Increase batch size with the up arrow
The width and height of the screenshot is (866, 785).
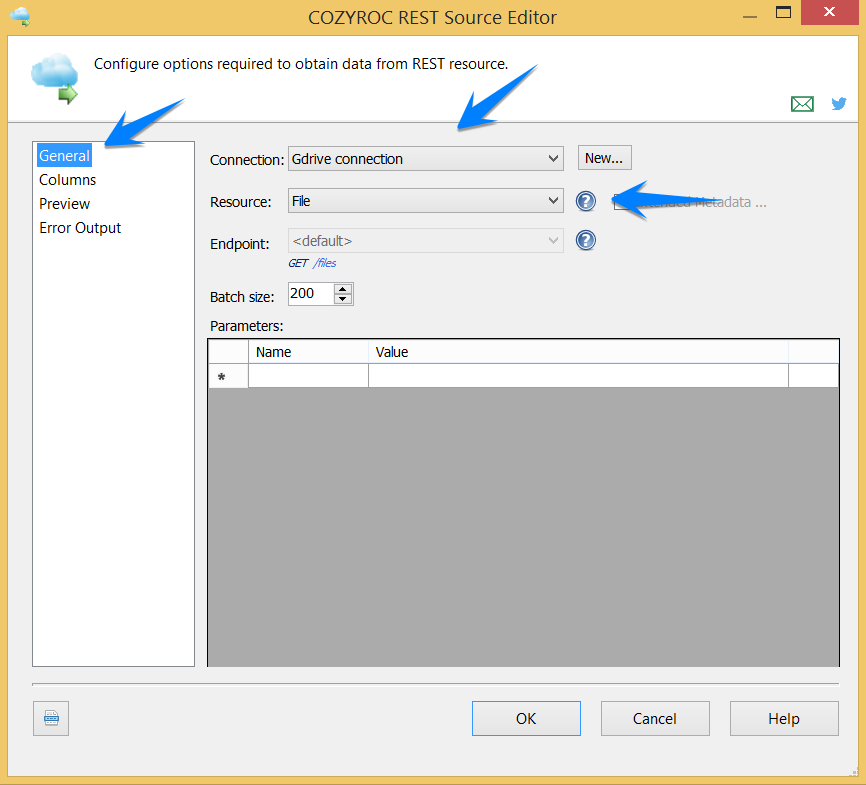pyautogui.click(x=343, y=289)
